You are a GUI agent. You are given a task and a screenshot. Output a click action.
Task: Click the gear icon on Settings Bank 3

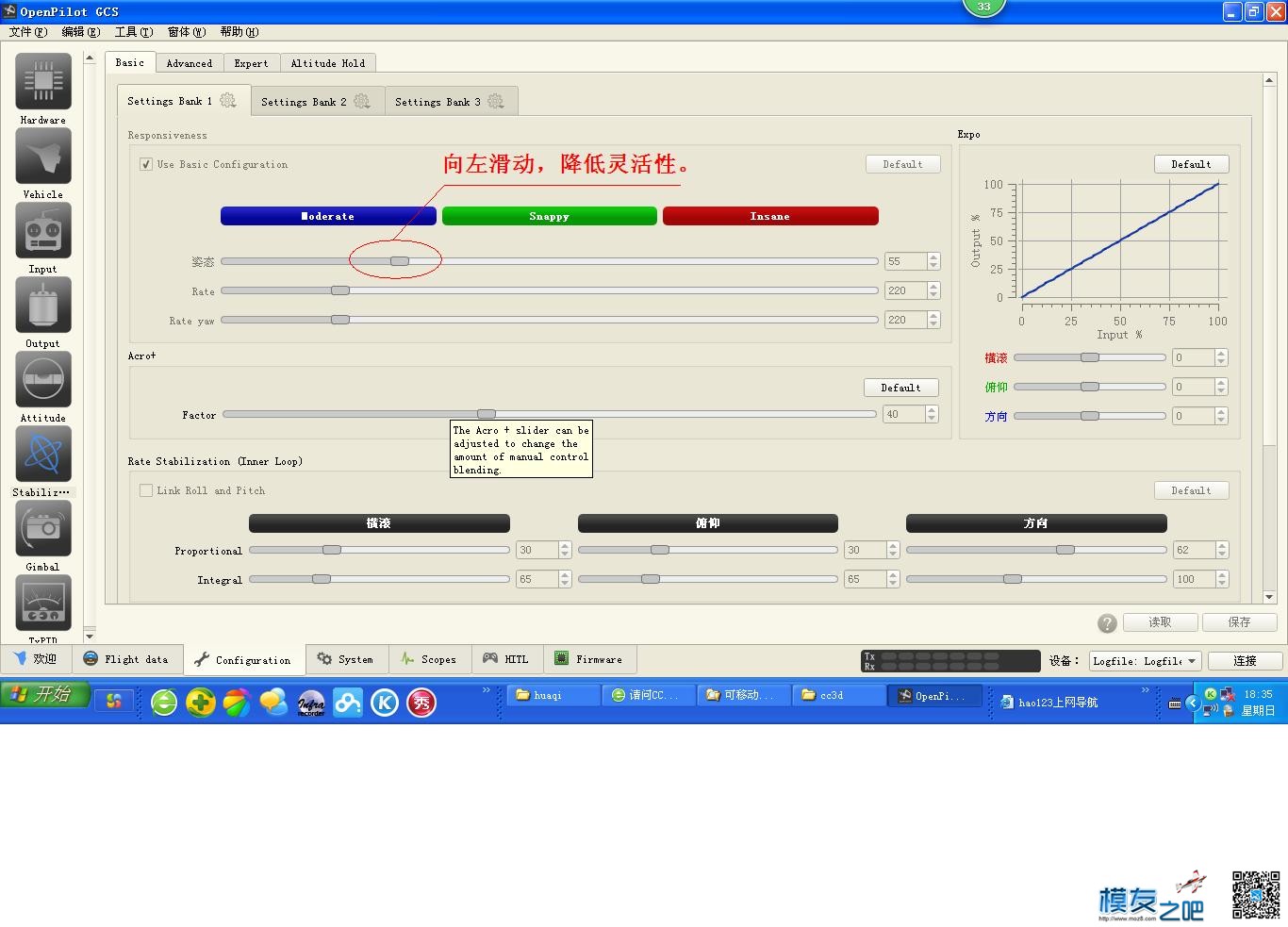pos(496,101)
